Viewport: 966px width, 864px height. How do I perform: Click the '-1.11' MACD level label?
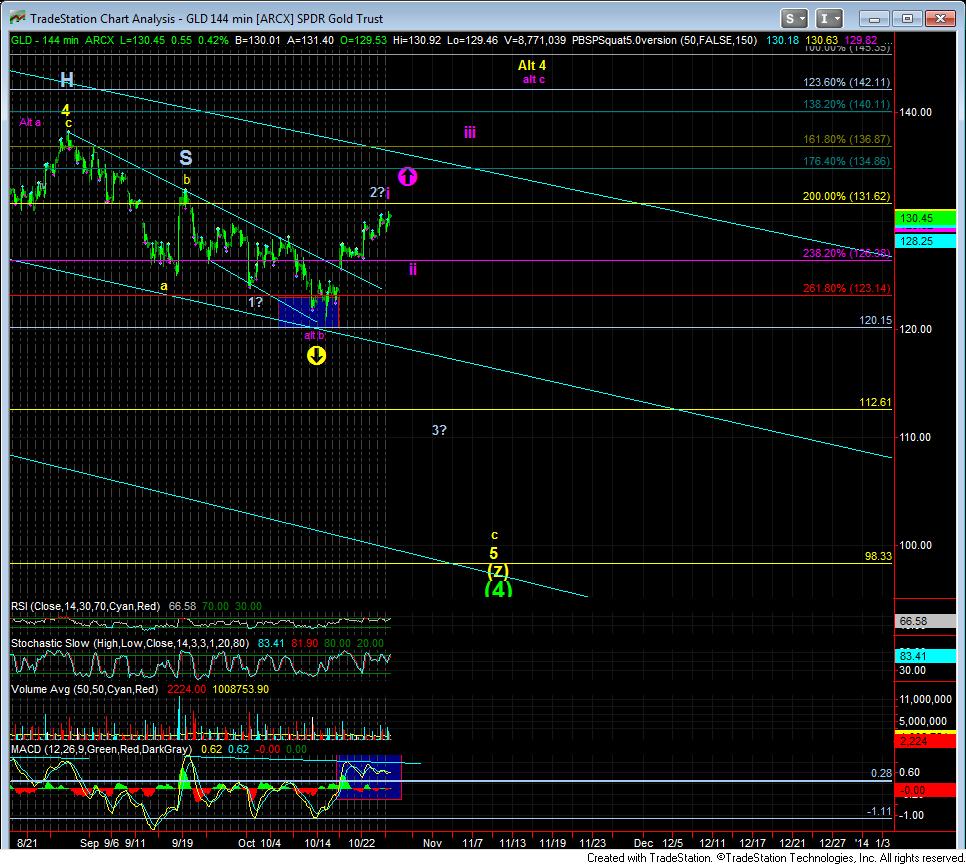click(x=879, y=812)
